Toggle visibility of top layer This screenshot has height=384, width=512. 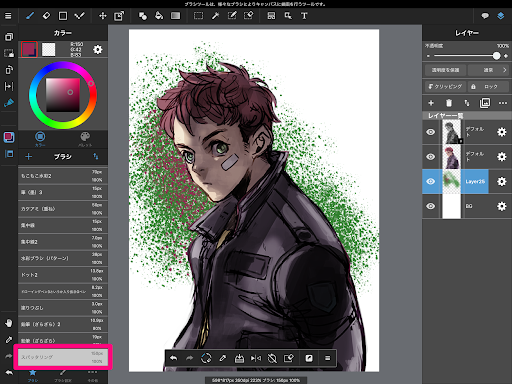tap(431, 132)
